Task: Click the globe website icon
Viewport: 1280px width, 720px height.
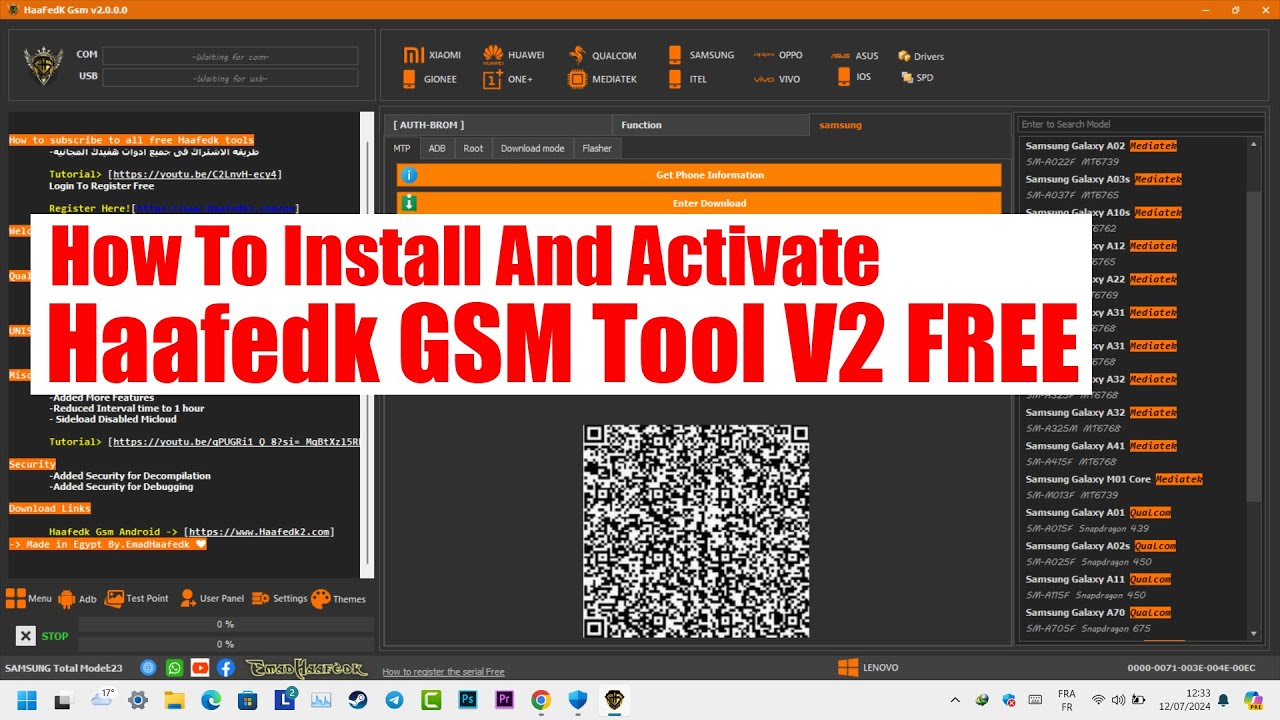Action: click(149, 667)
